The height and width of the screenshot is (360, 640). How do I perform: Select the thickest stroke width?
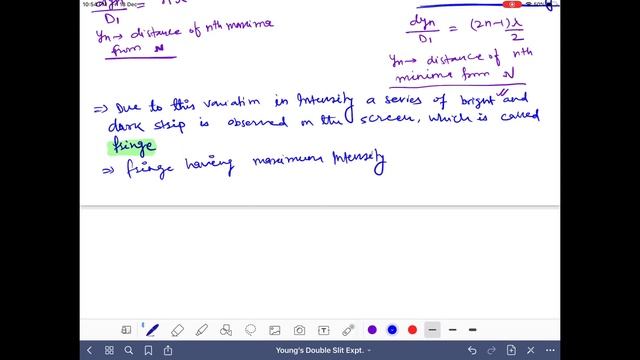[473, 330]
